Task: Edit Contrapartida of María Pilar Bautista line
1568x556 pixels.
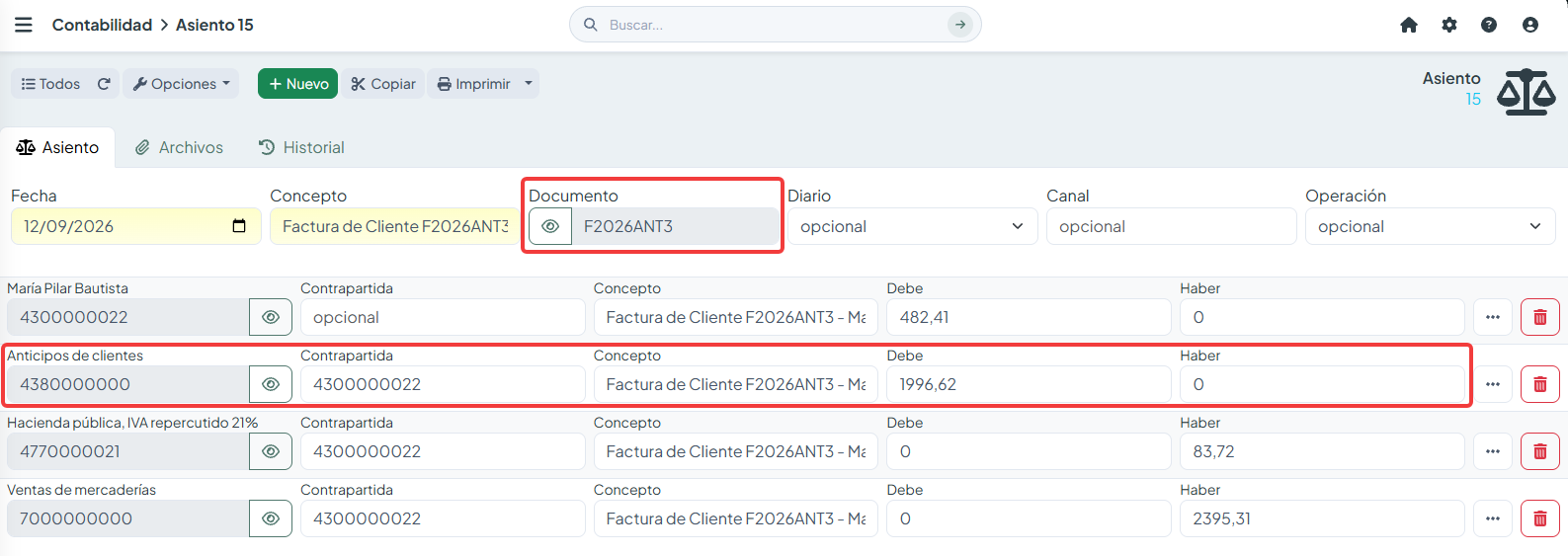Action: (x=443, y=317)
